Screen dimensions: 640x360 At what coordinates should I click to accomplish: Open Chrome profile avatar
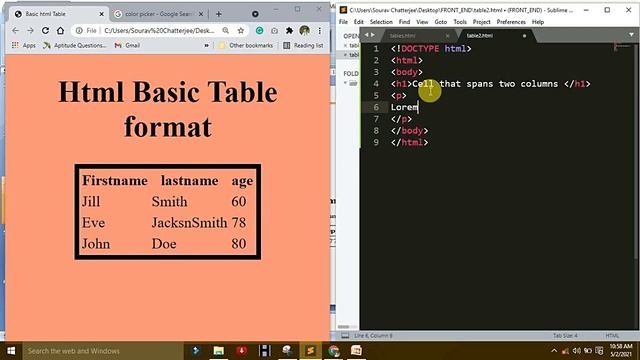pos(304,31)
